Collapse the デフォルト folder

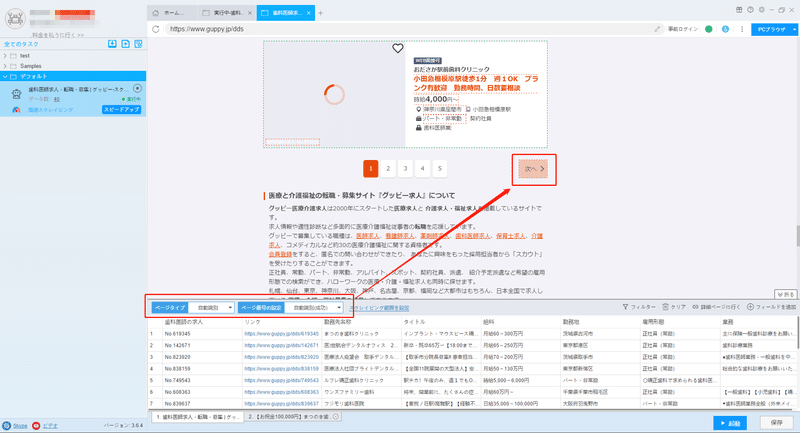point(5,76)
